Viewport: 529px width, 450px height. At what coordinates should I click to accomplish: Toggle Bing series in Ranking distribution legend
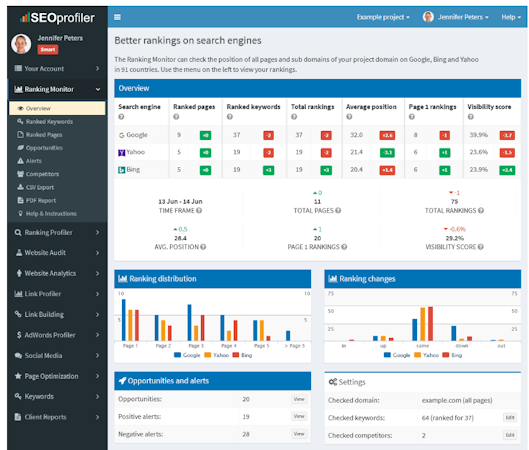(x=242, y=355)
